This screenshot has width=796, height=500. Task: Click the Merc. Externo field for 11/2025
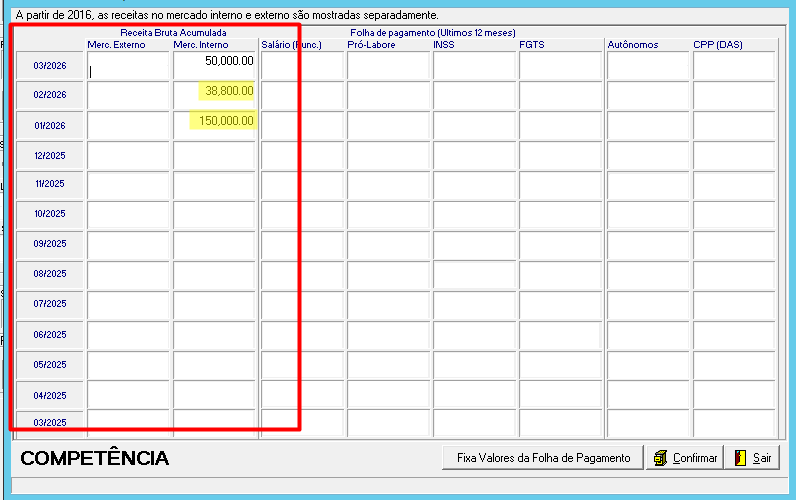point(128,185)
